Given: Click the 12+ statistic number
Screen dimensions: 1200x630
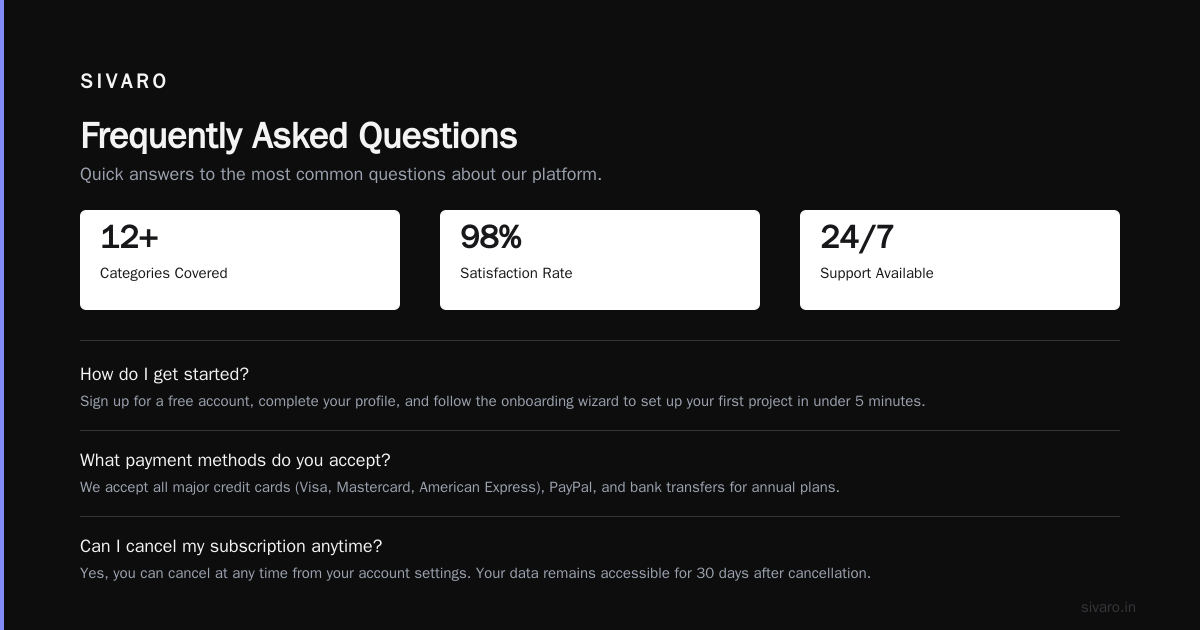Looking at the screenshot, I should click(x=129, y=238).
